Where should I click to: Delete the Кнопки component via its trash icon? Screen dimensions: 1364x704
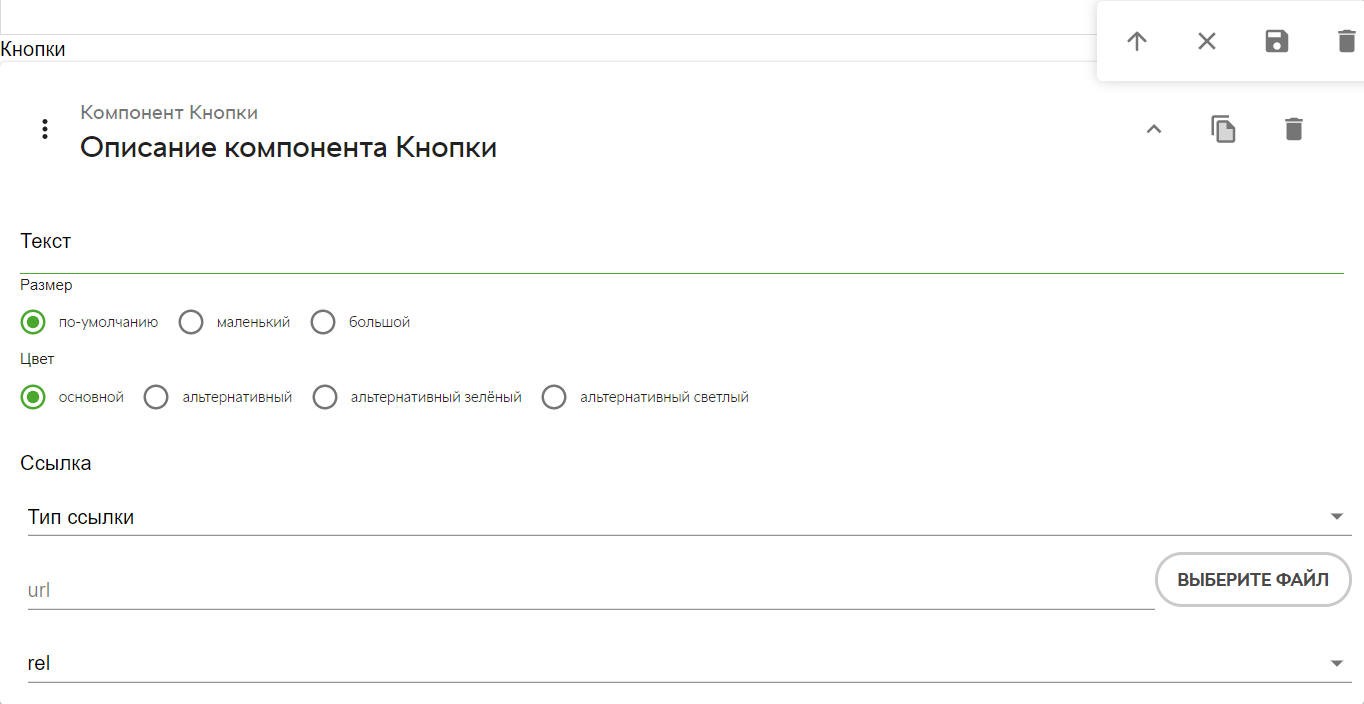tap(1294, 129)
